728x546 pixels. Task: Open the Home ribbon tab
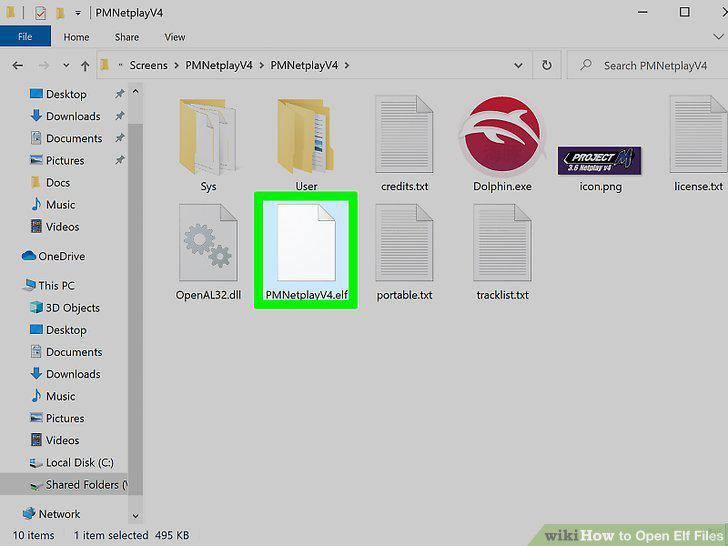(x=76, y=37)
